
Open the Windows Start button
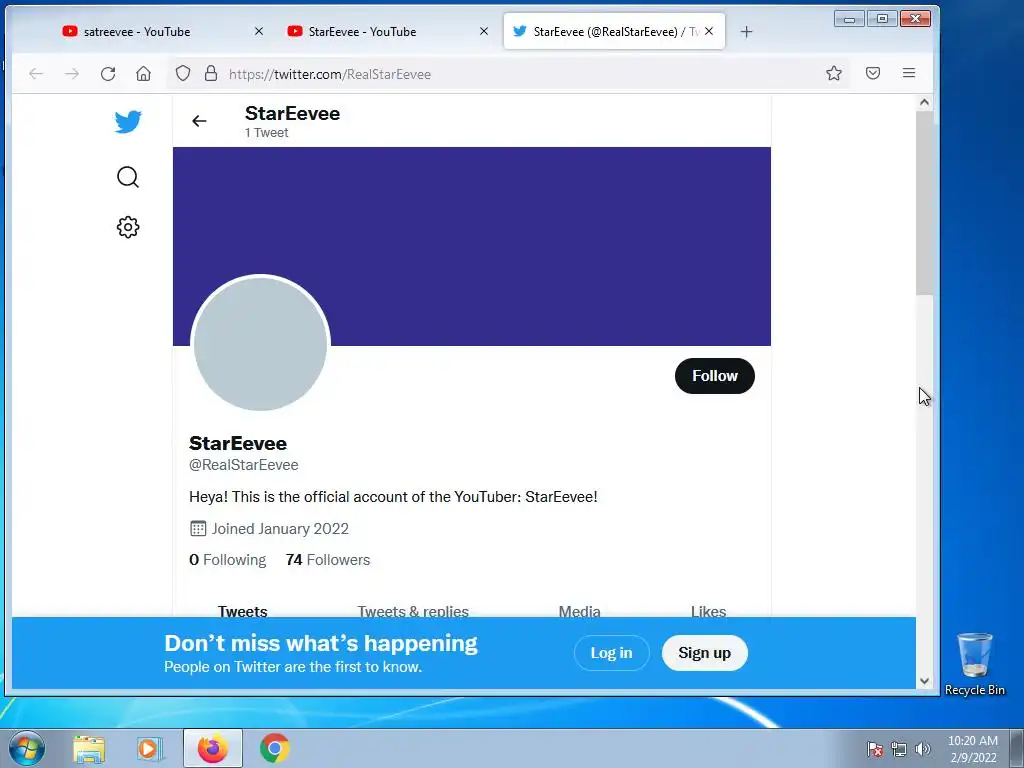(x=27, y=748)
